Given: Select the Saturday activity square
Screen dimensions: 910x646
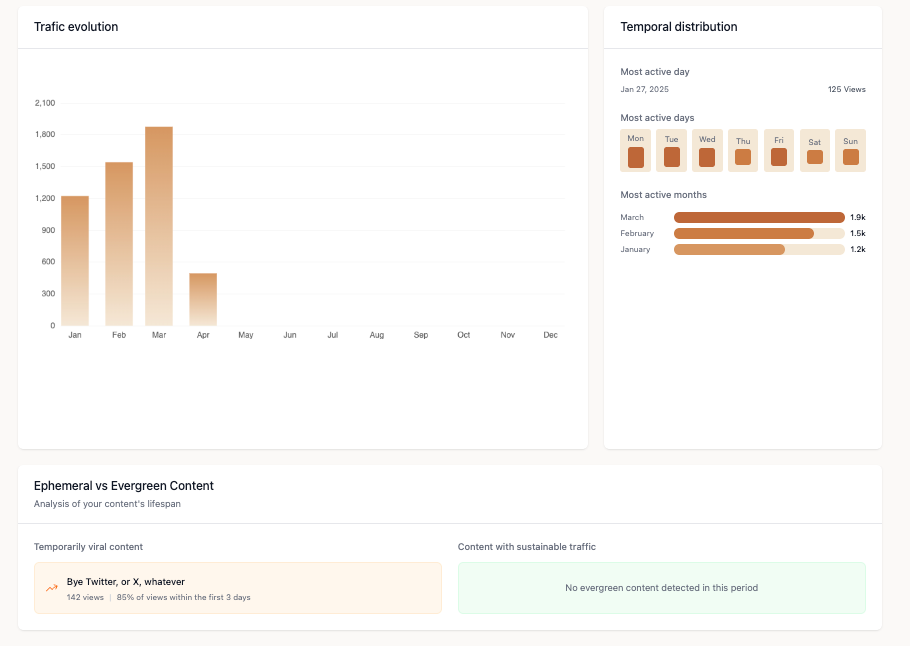Looking at the screenshot, I should [815, 157].
